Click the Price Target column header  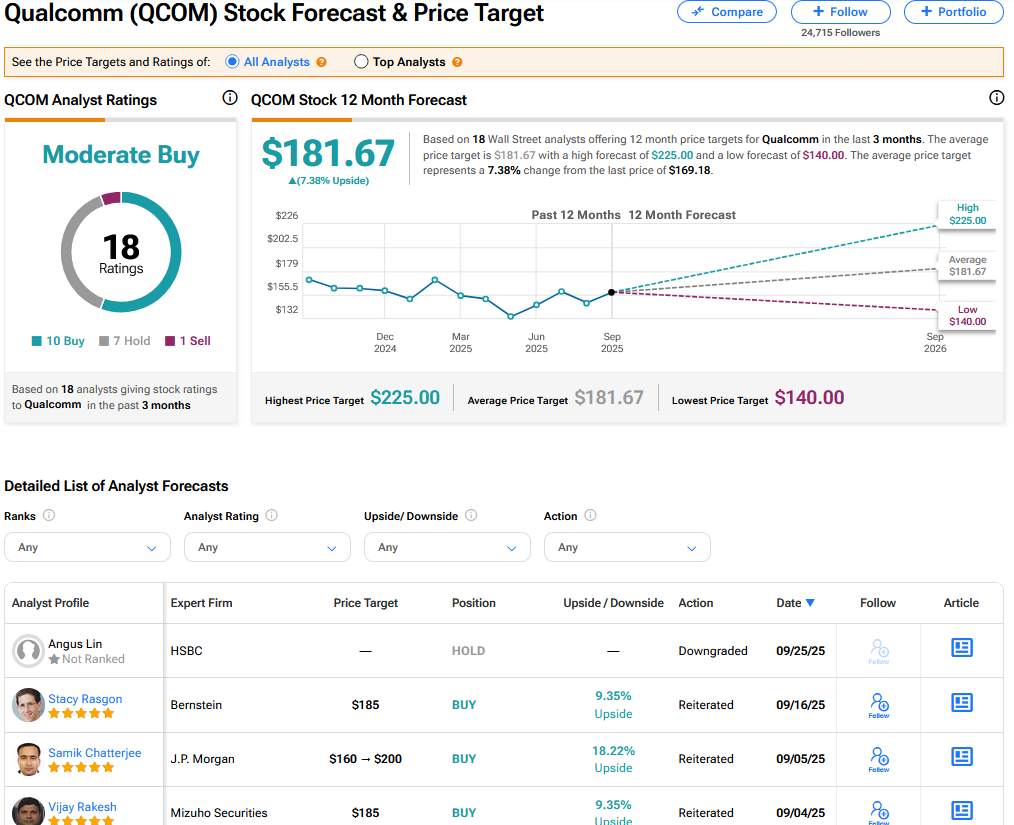pos(365,603)
